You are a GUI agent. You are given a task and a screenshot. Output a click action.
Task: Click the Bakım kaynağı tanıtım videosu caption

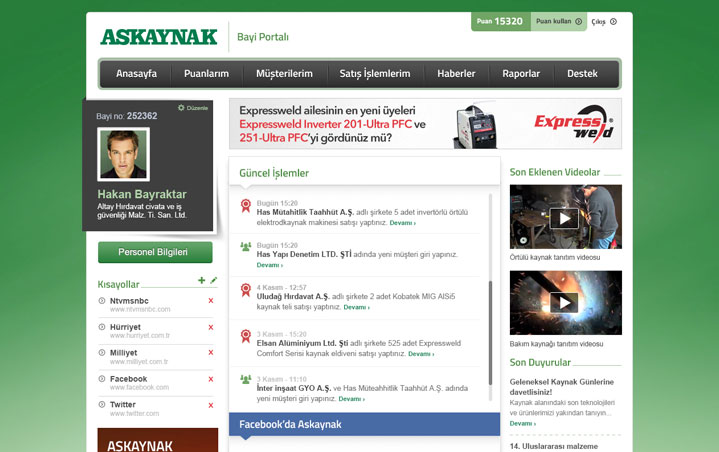556,344
